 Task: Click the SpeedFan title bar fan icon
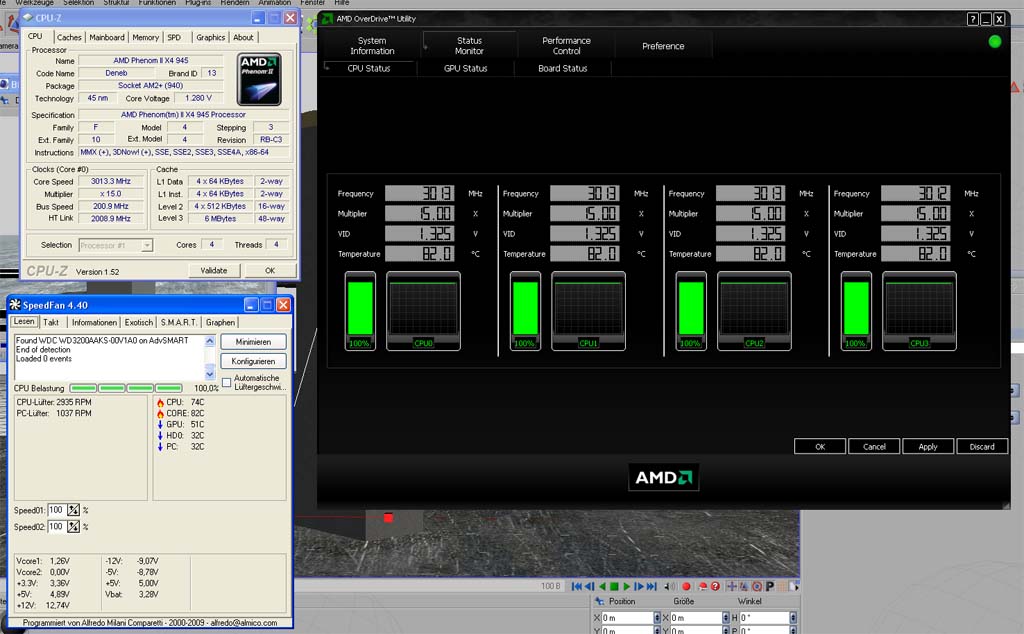coord(15,305)
